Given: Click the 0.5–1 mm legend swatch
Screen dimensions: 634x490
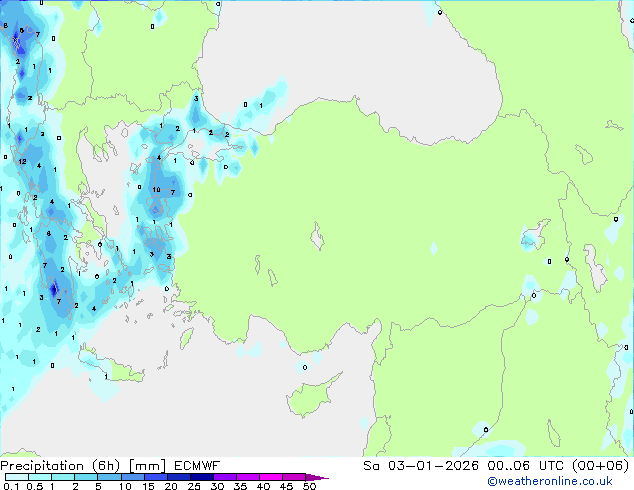Looking at the screenshot, I should (40, 477).
